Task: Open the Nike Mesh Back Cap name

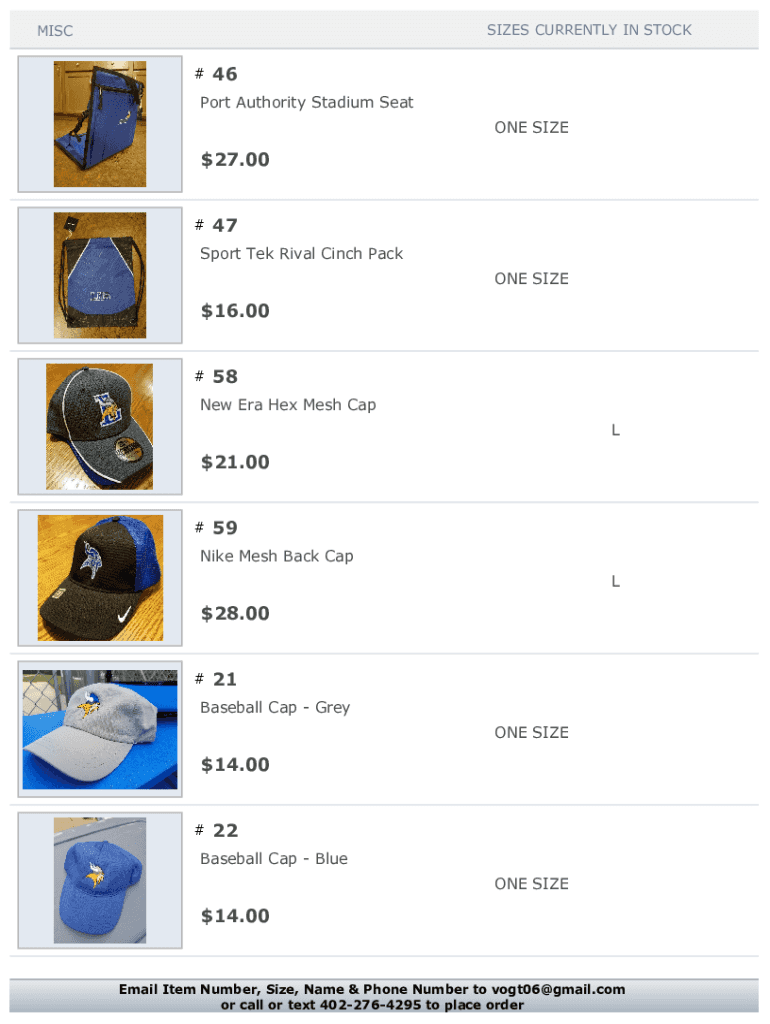Action: click(276, 556)
